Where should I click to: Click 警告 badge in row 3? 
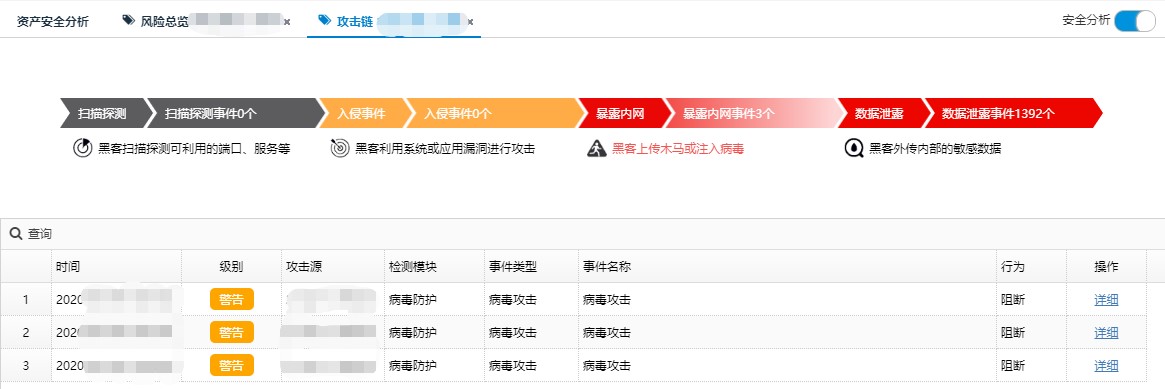[x=232, y=365]
